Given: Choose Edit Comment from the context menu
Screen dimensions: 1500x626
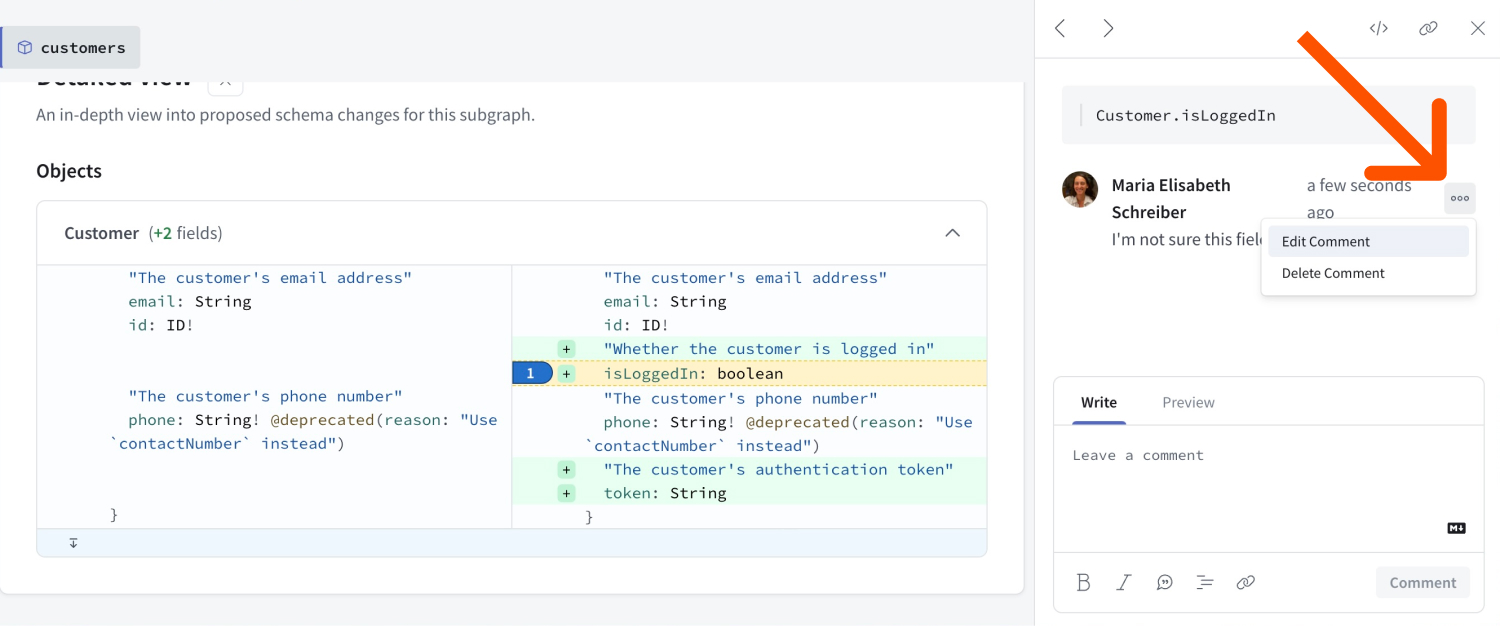Looking at the screenshot, I should [x=1324, y=241].
